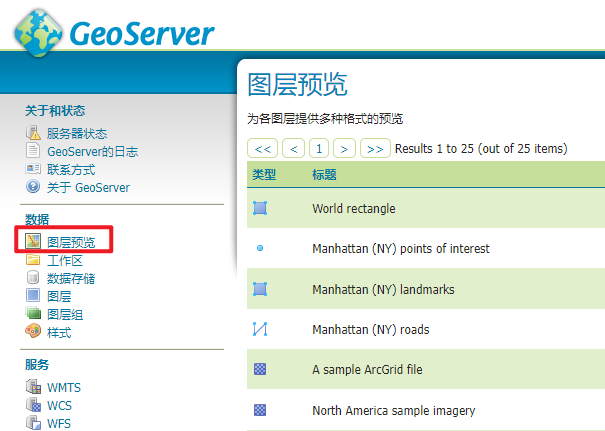Click the layer groups green stack icon

(x=33, y=313)
